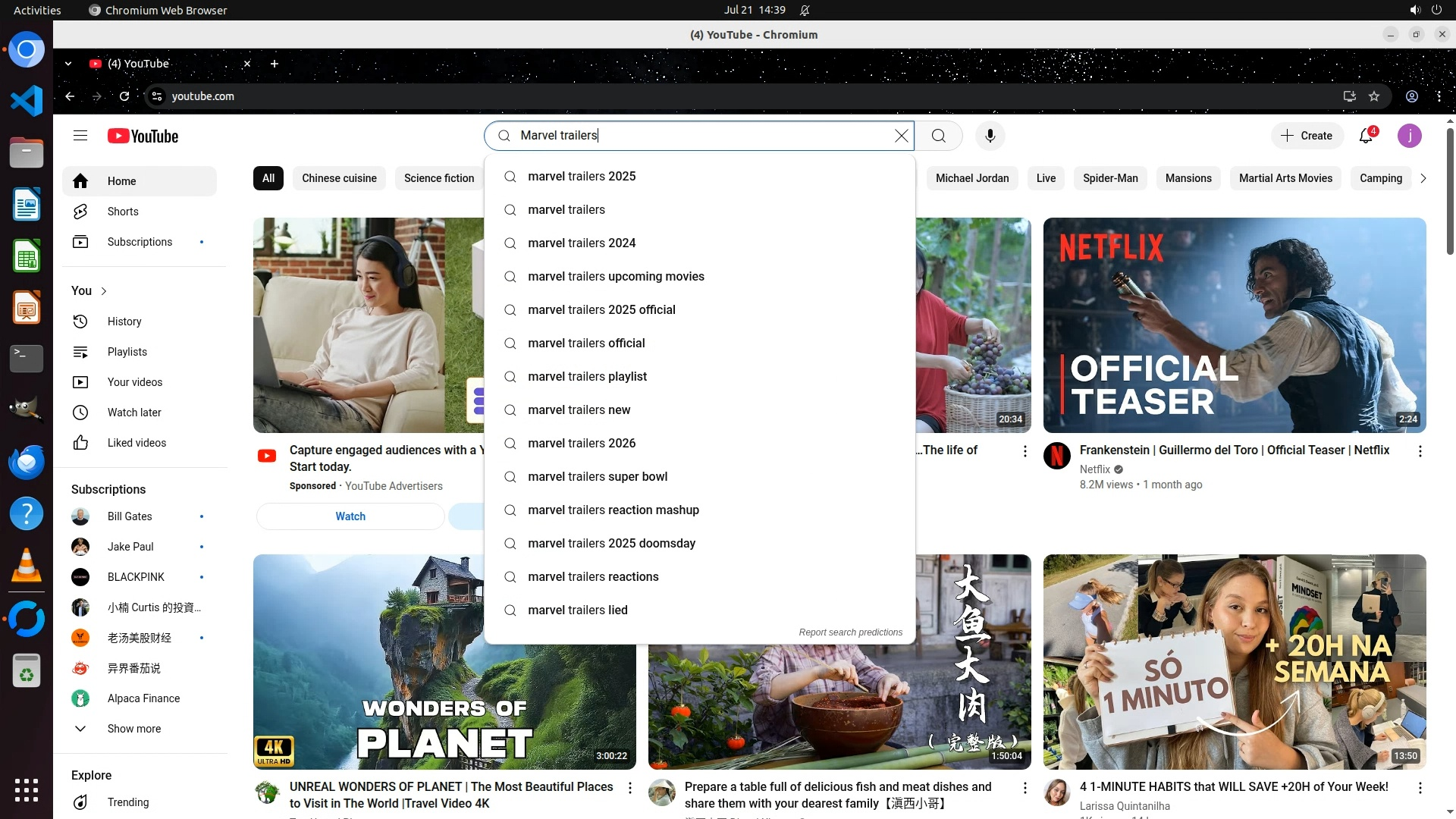1456x819 pixels.
Task: Select 'marvel trailers 2025 official' suggestion
Action: (x=601, y=309)
